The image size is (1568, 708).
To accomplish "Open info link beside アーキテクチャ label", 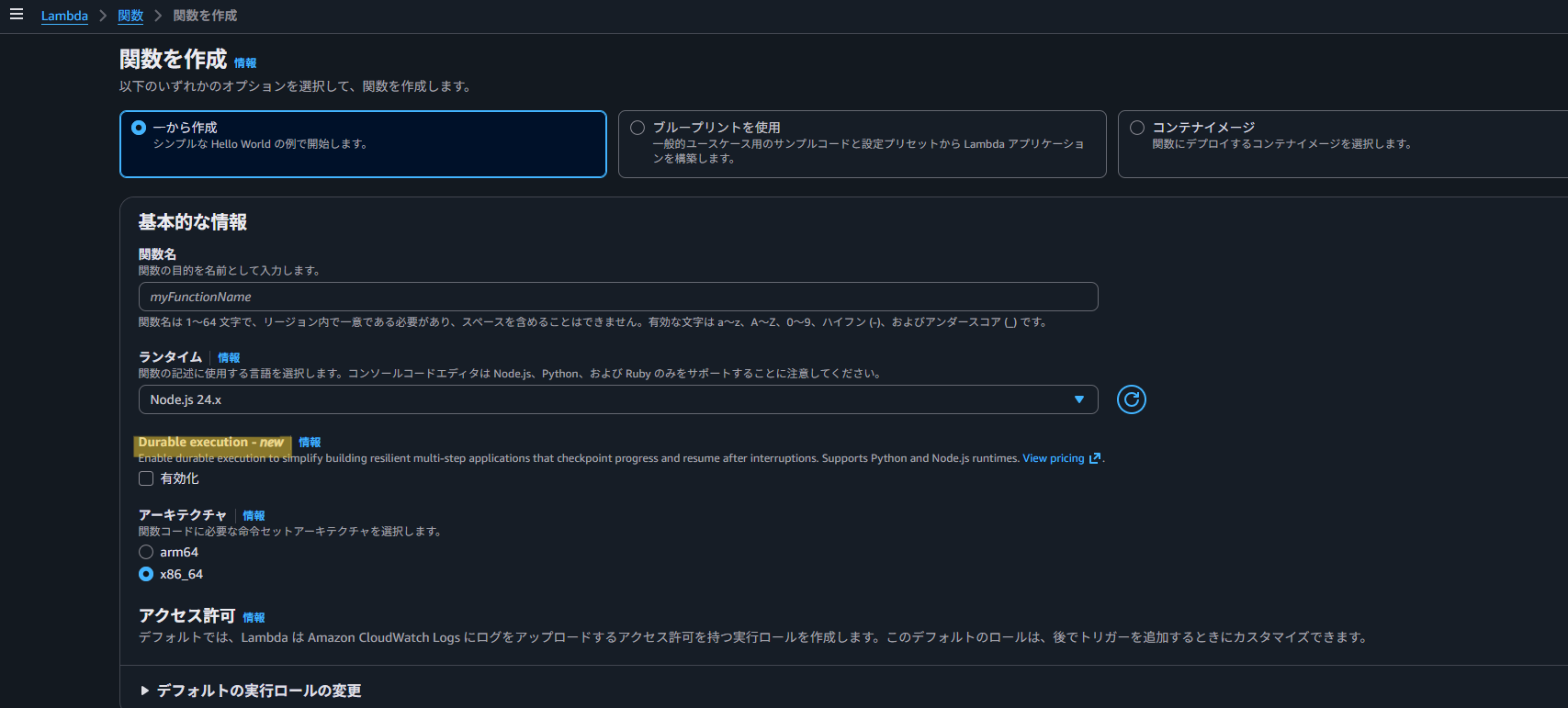I will pyautogui.click(x=254, y=516).
